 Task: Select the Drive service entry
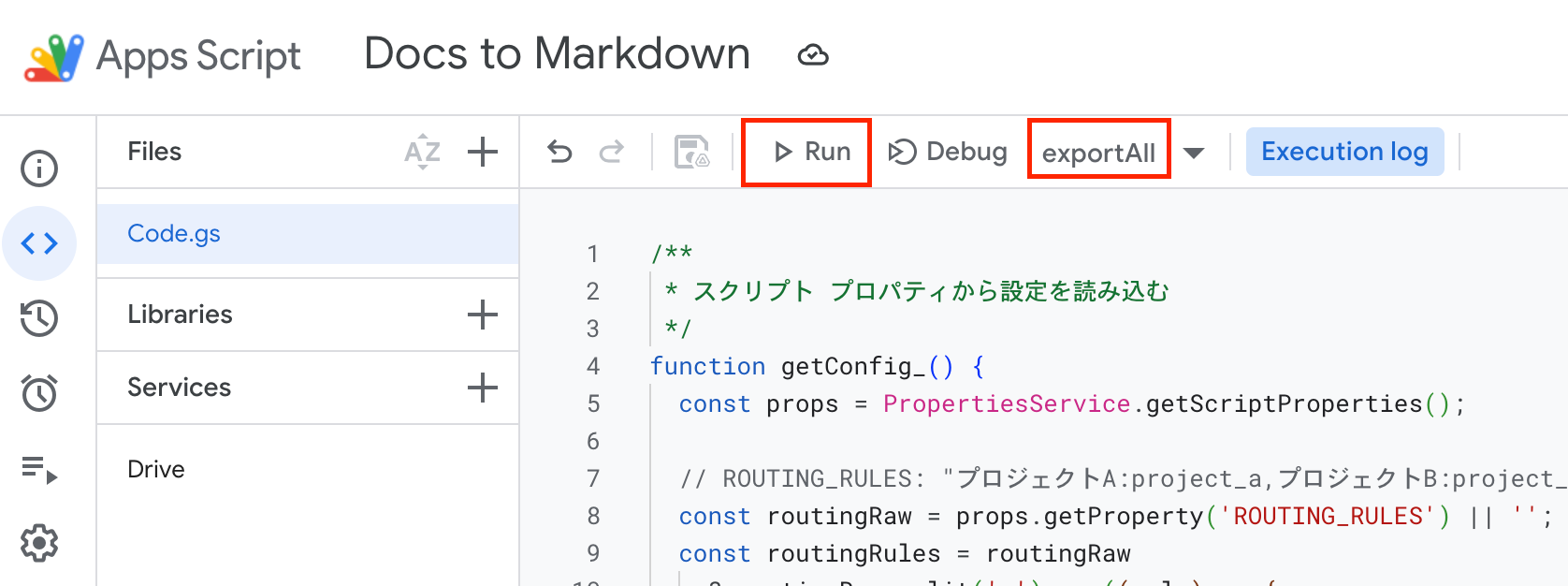[156, 469]
